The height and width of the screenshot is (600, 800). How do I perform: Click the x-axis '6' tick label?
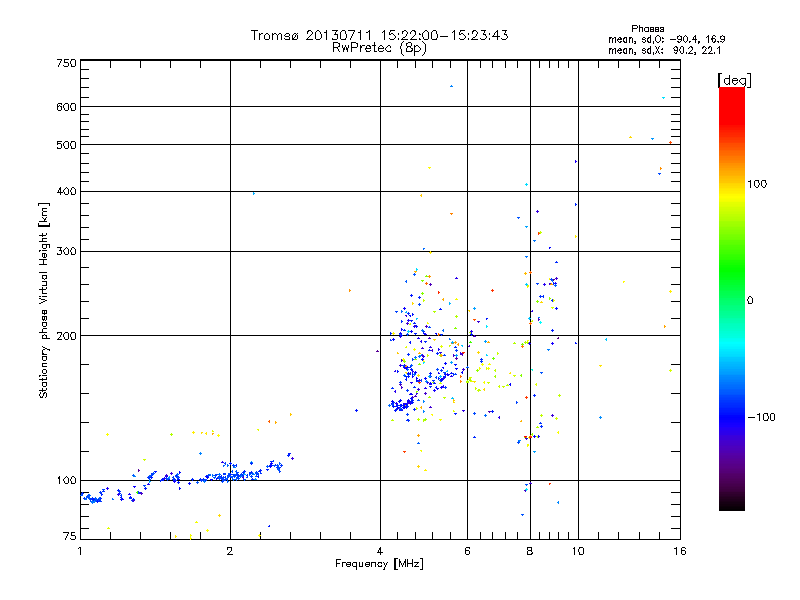(467, 551)
